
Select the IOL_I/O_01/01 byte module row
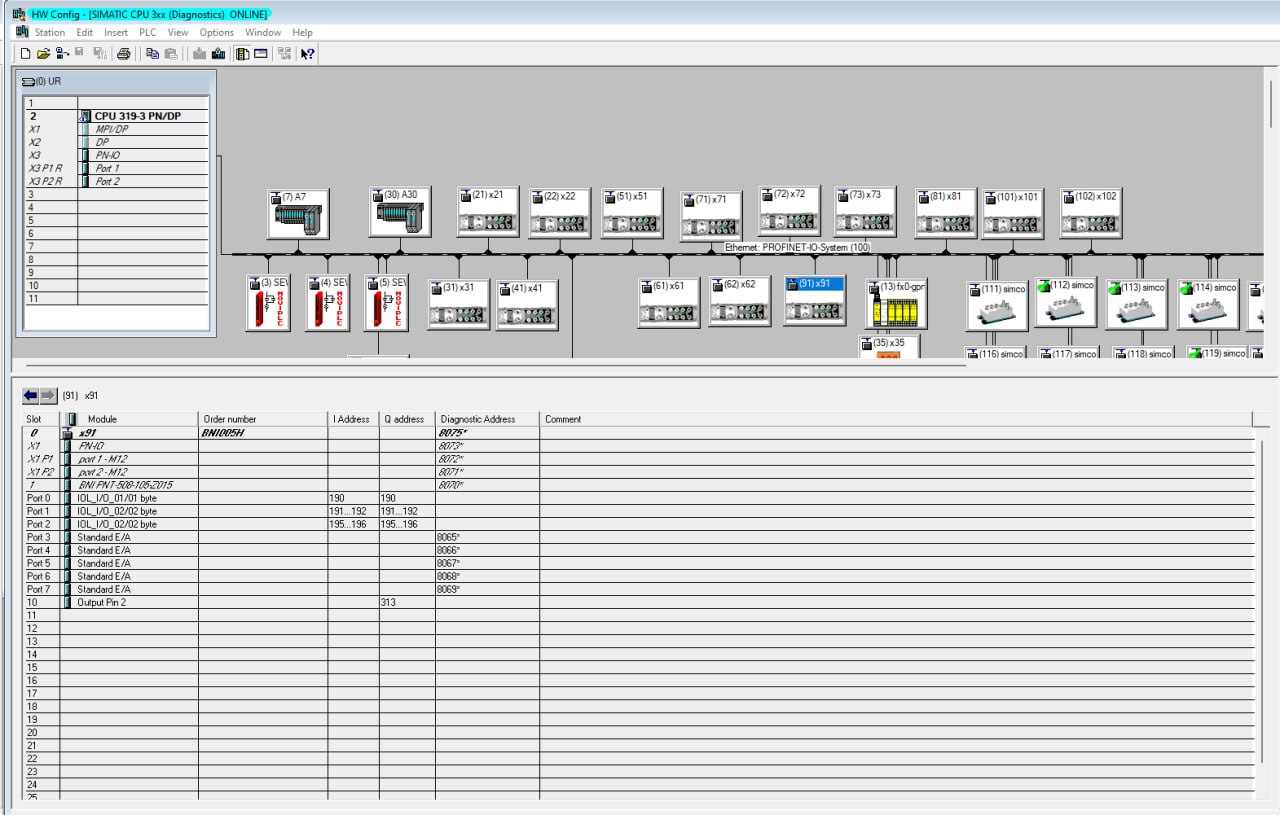(638, 498)
